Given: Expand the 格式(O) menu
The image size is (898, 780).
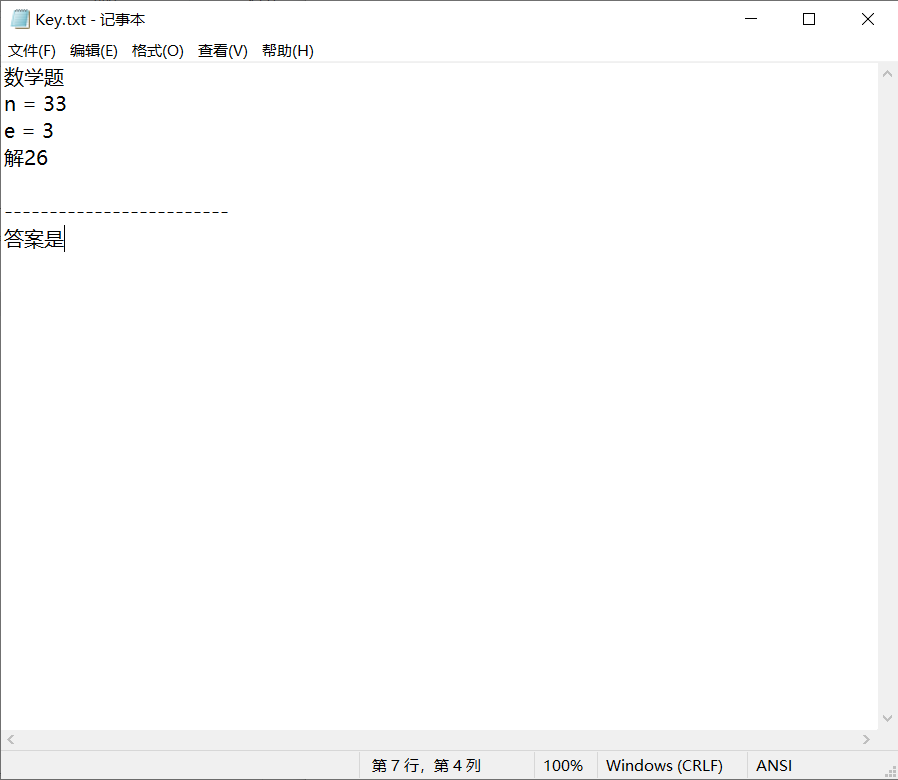Looking at the screenshot, I should click(158, 51).
